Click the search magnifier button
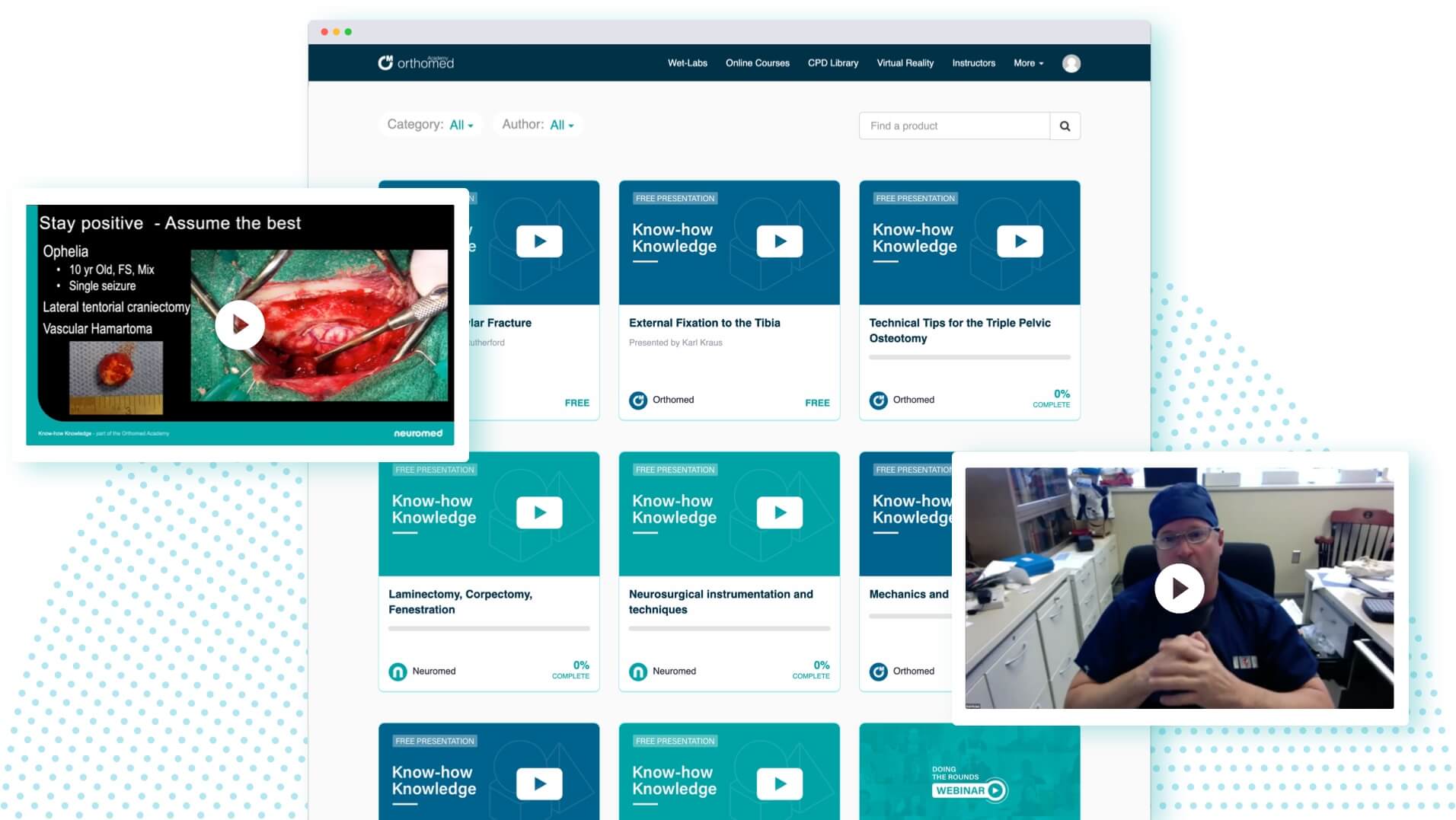This screenshot has width=1456, height=820. (1065, 126)
